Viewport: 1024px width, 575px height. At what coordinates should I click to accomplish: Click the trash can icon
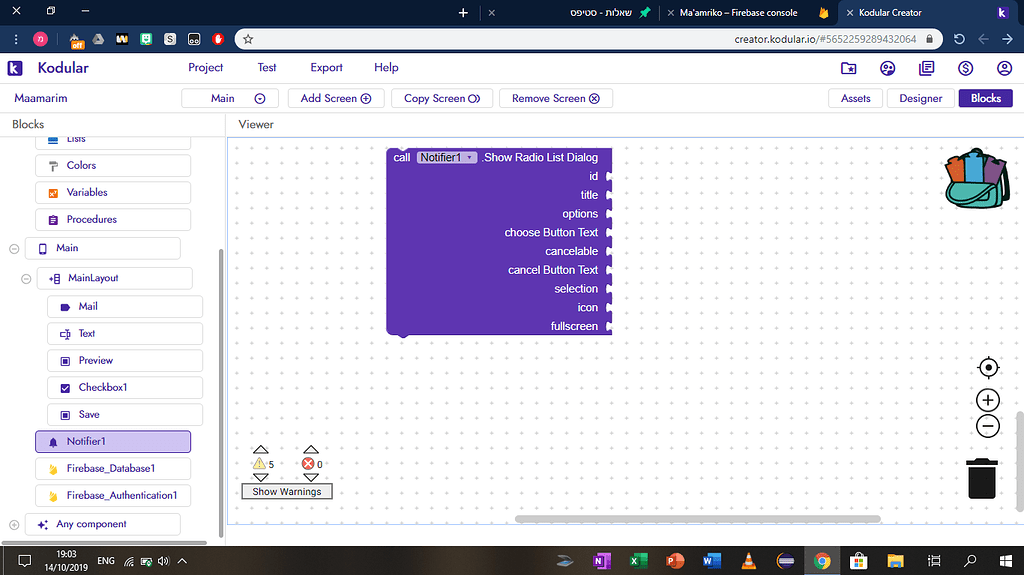point(982,478)
